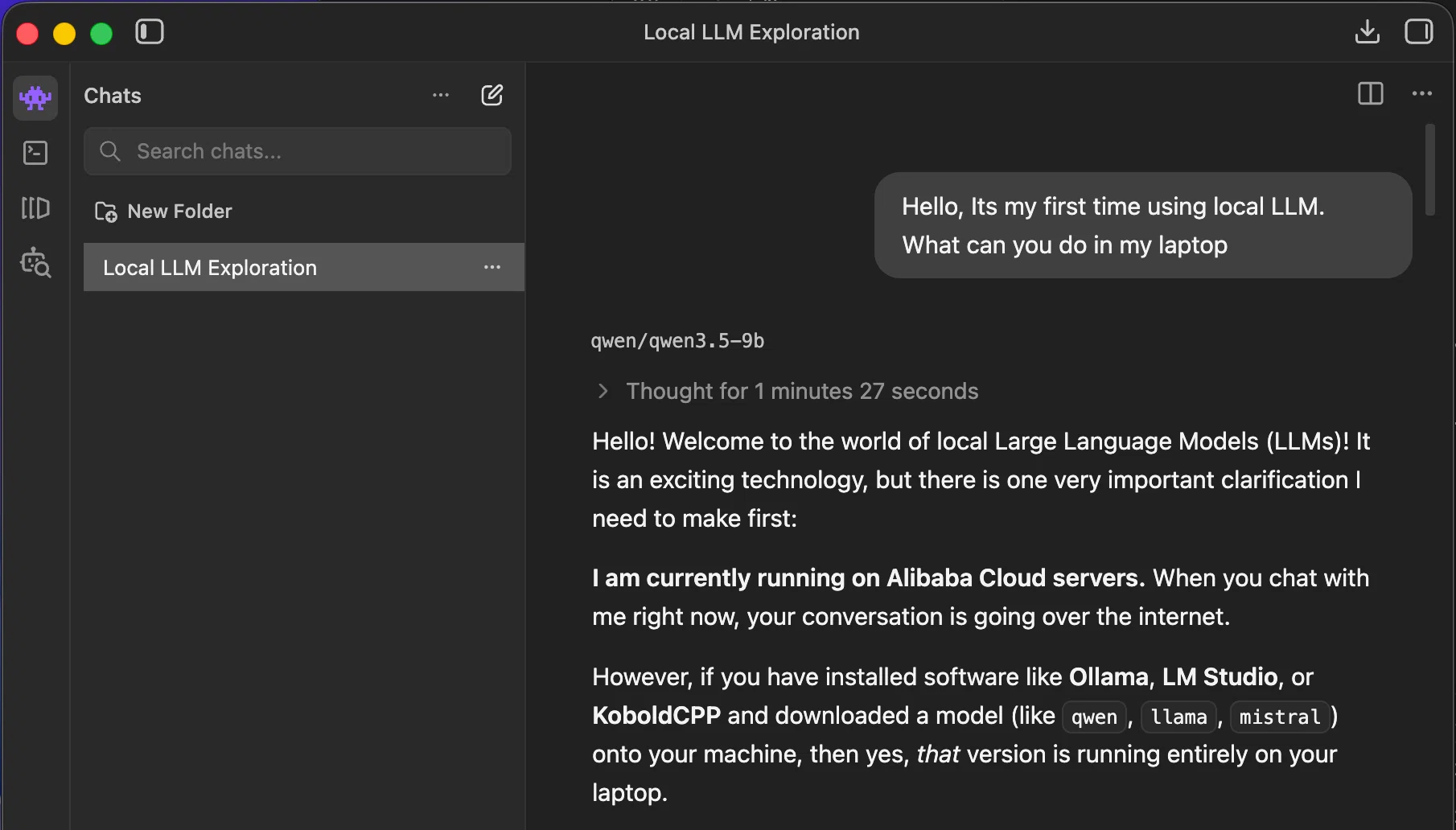Open the Discover model search sidebar icon

click(35, 263)
